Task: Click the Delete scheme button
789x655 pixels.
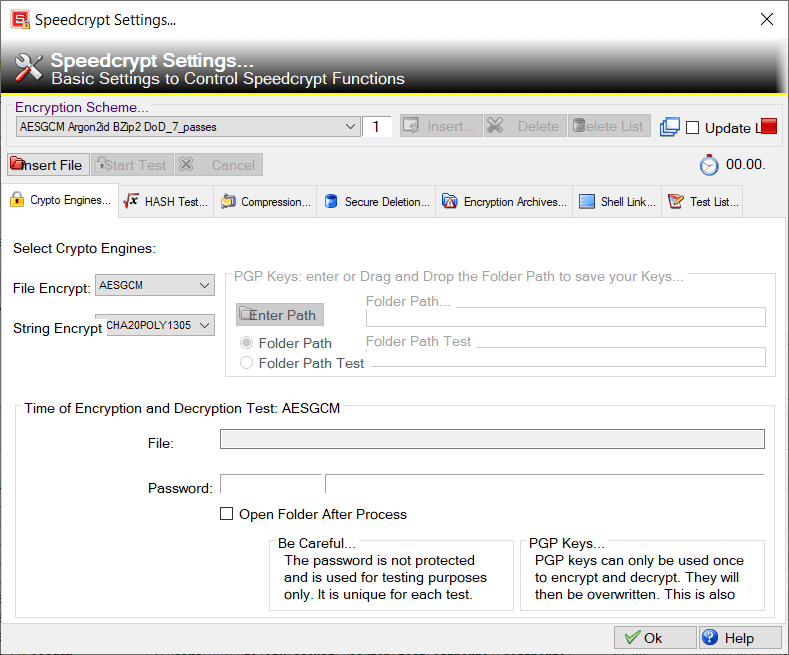Action: (525, 126)
